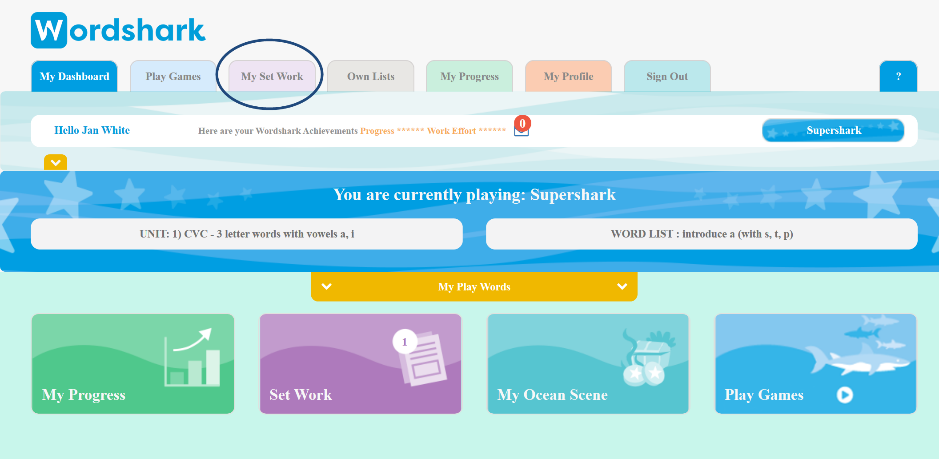Click 'Here are your Wordshark Achievements' text

(x=278, y=131)
